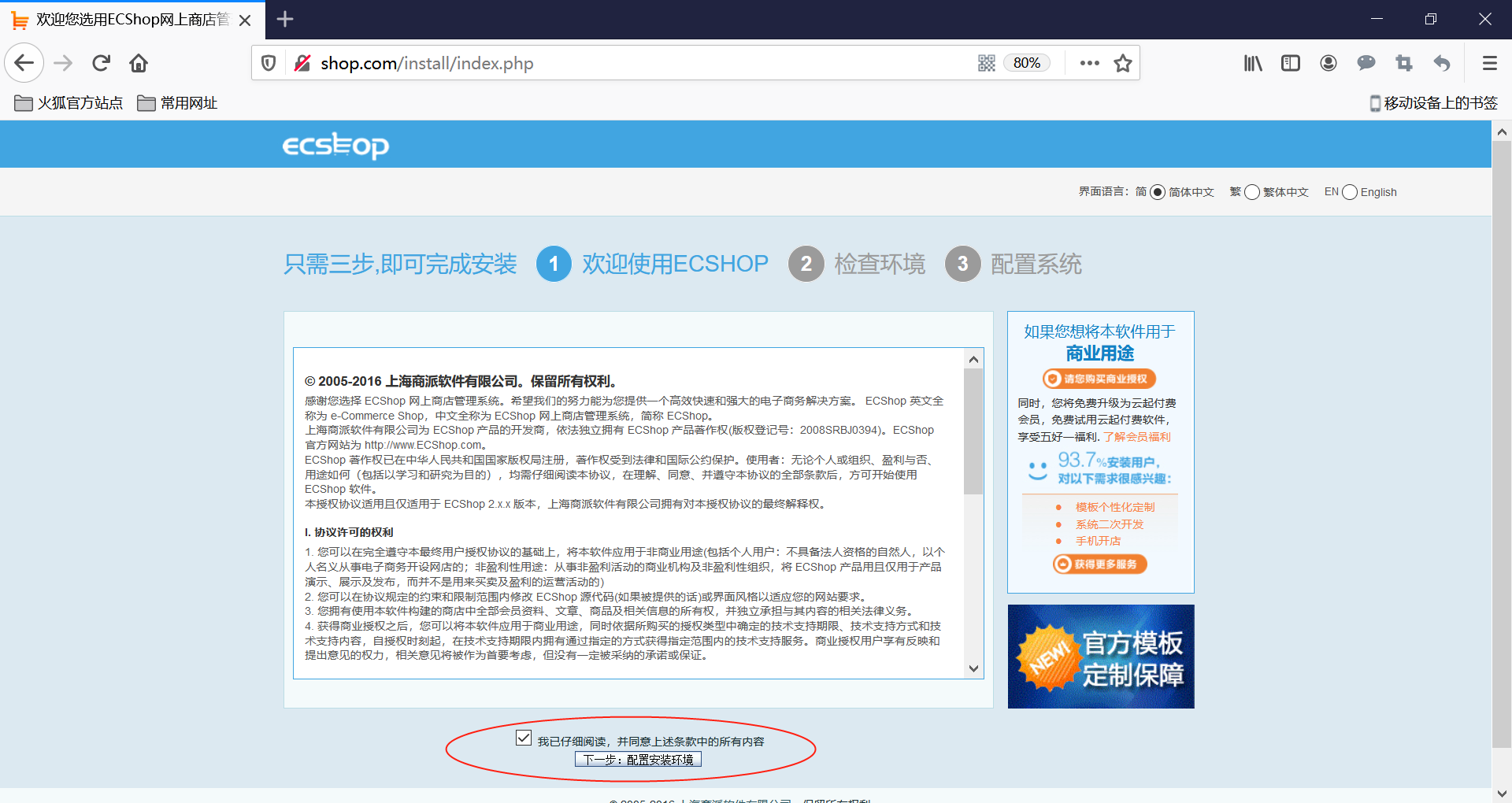The image size is (1512, 803).
Task: Open the QR code icon in address bar
Action: [x=987, y=63]
